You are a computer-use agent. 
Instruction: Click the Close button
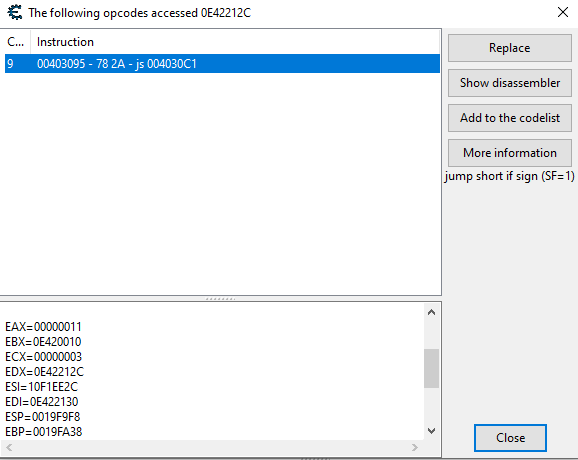pyautogui.click(x=510, y=438)
